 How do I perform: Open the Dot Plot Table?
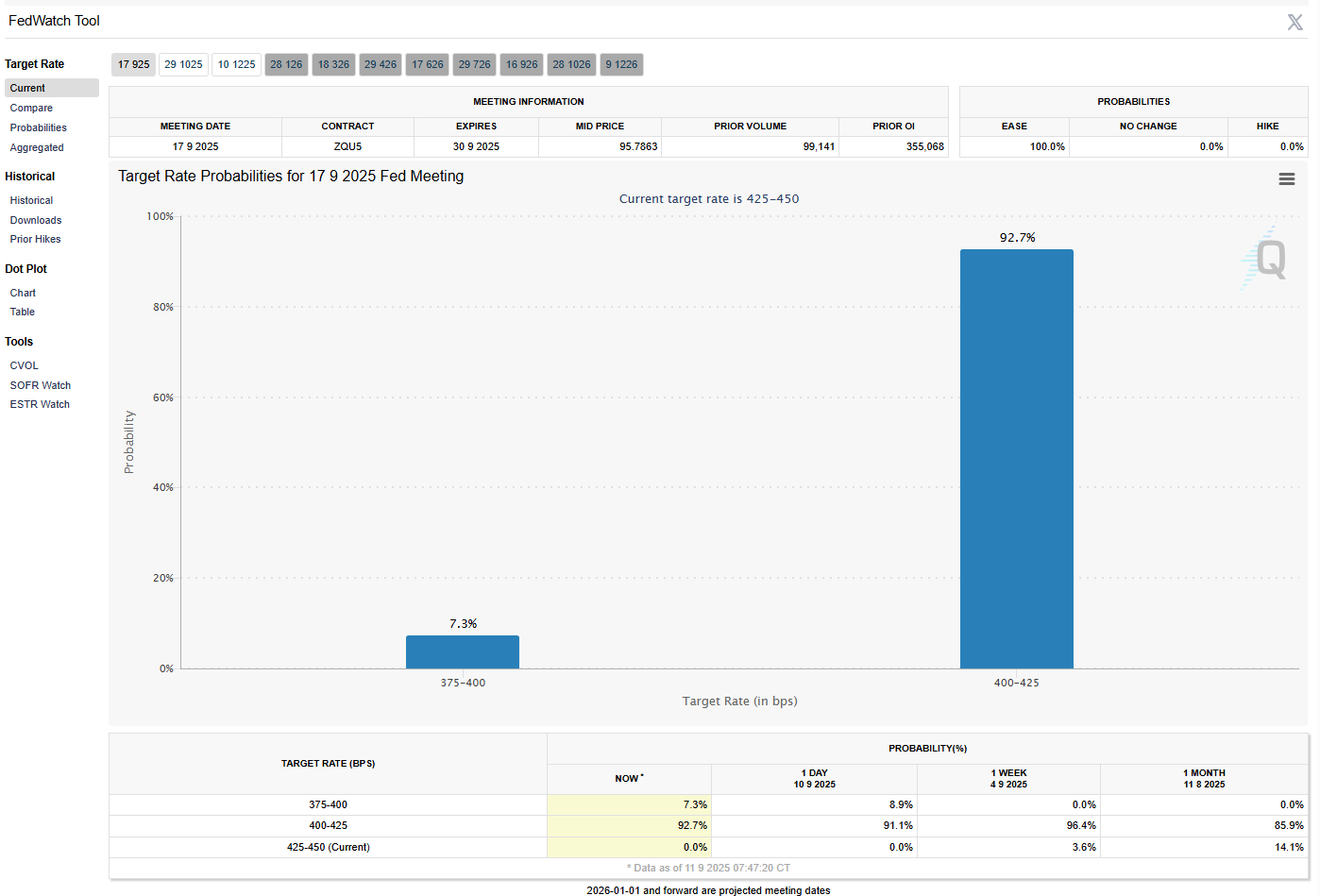pyautogui.click(x=23, y=312)
